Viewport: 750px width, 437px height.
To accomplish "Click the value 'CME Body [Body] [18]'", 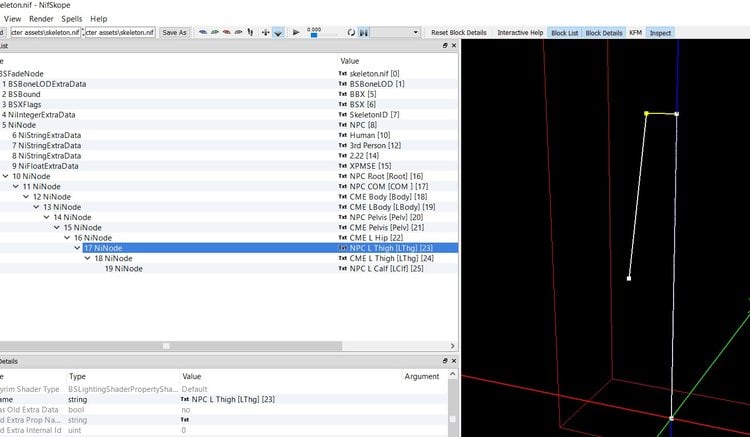I will pyautogui.click(x=388, y=197).
